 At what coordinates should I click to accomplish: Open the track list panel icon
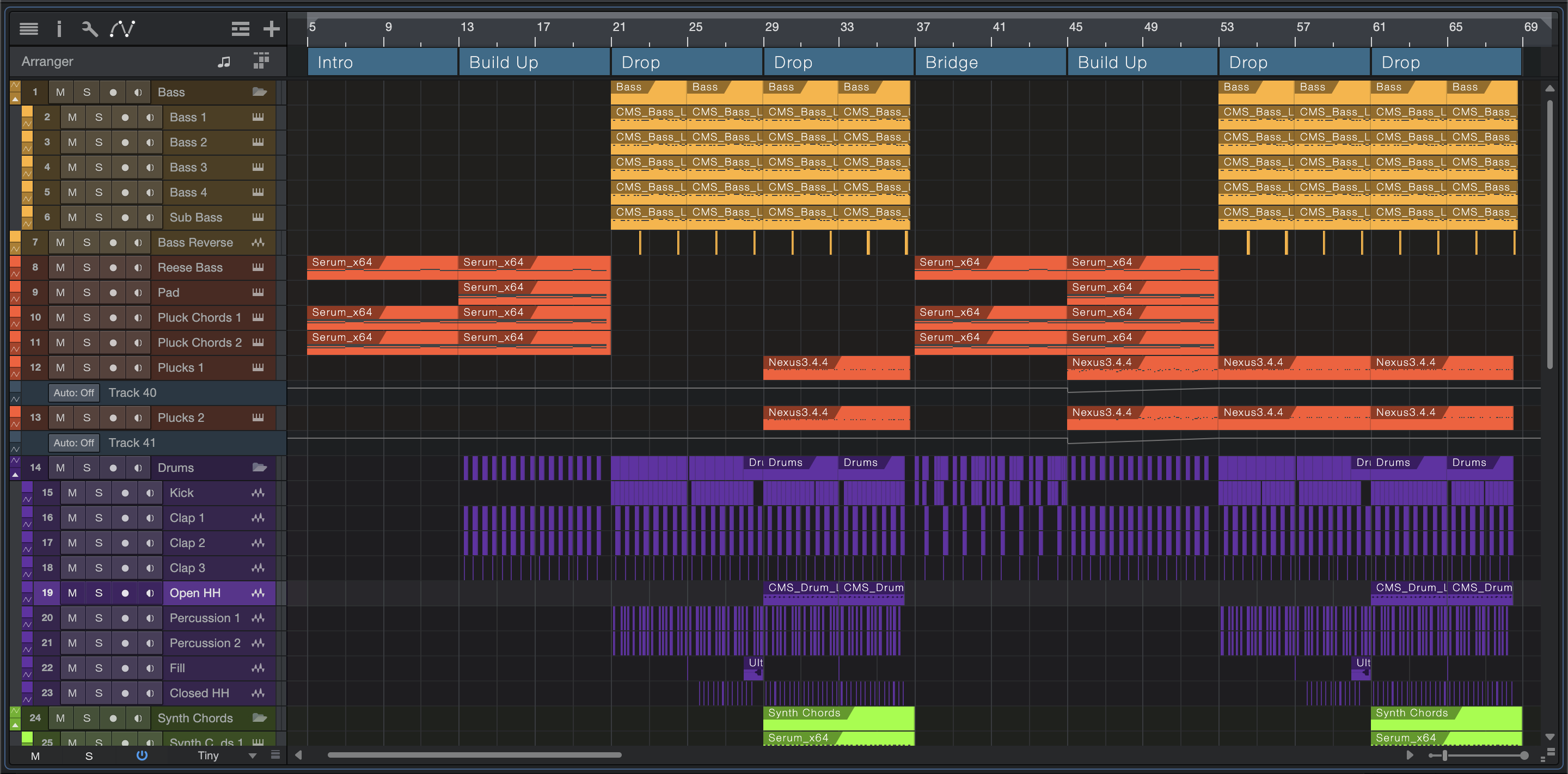point(29,29)
